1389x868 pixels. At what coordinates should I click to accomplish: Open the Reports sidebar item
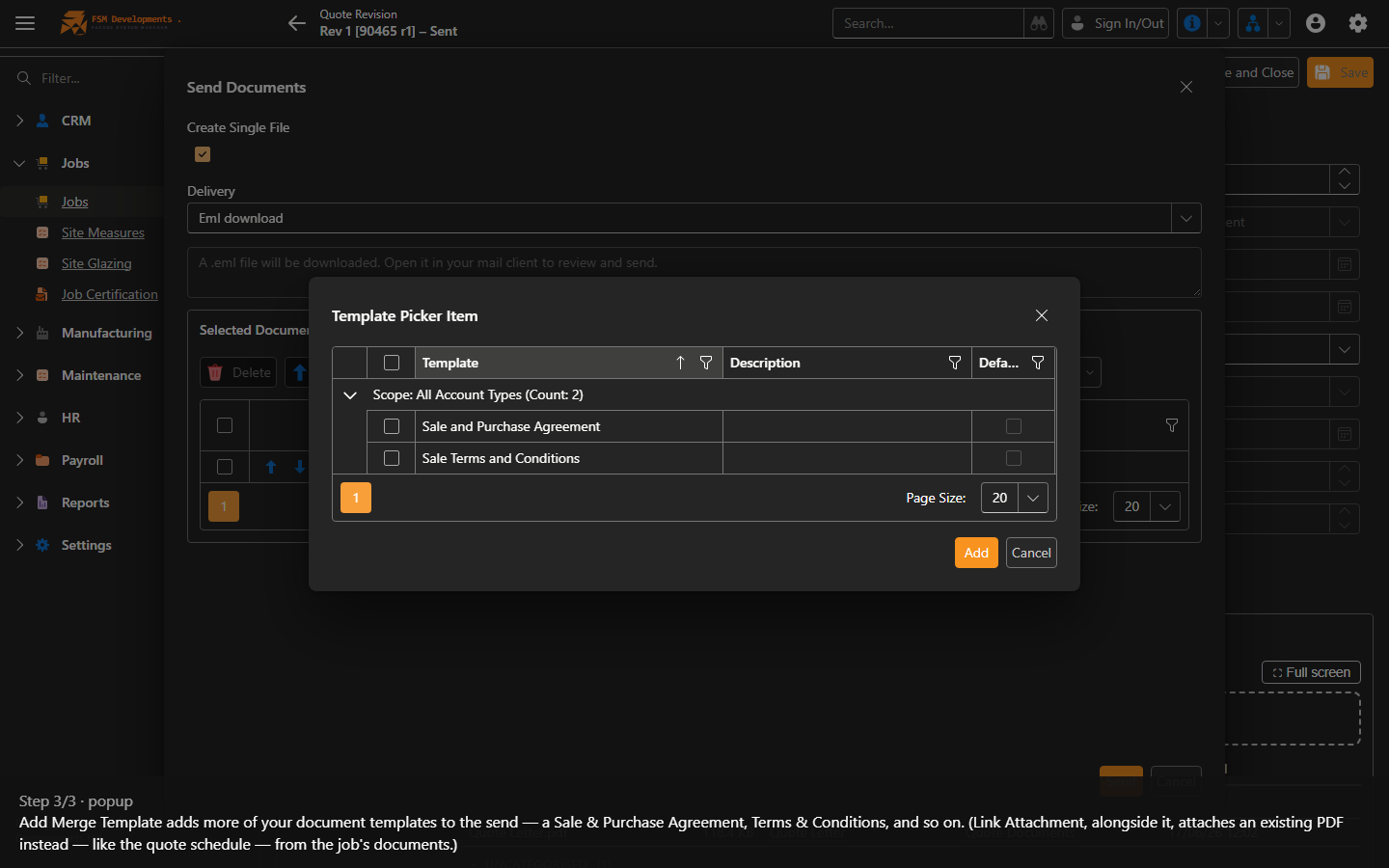coord(86,502)
